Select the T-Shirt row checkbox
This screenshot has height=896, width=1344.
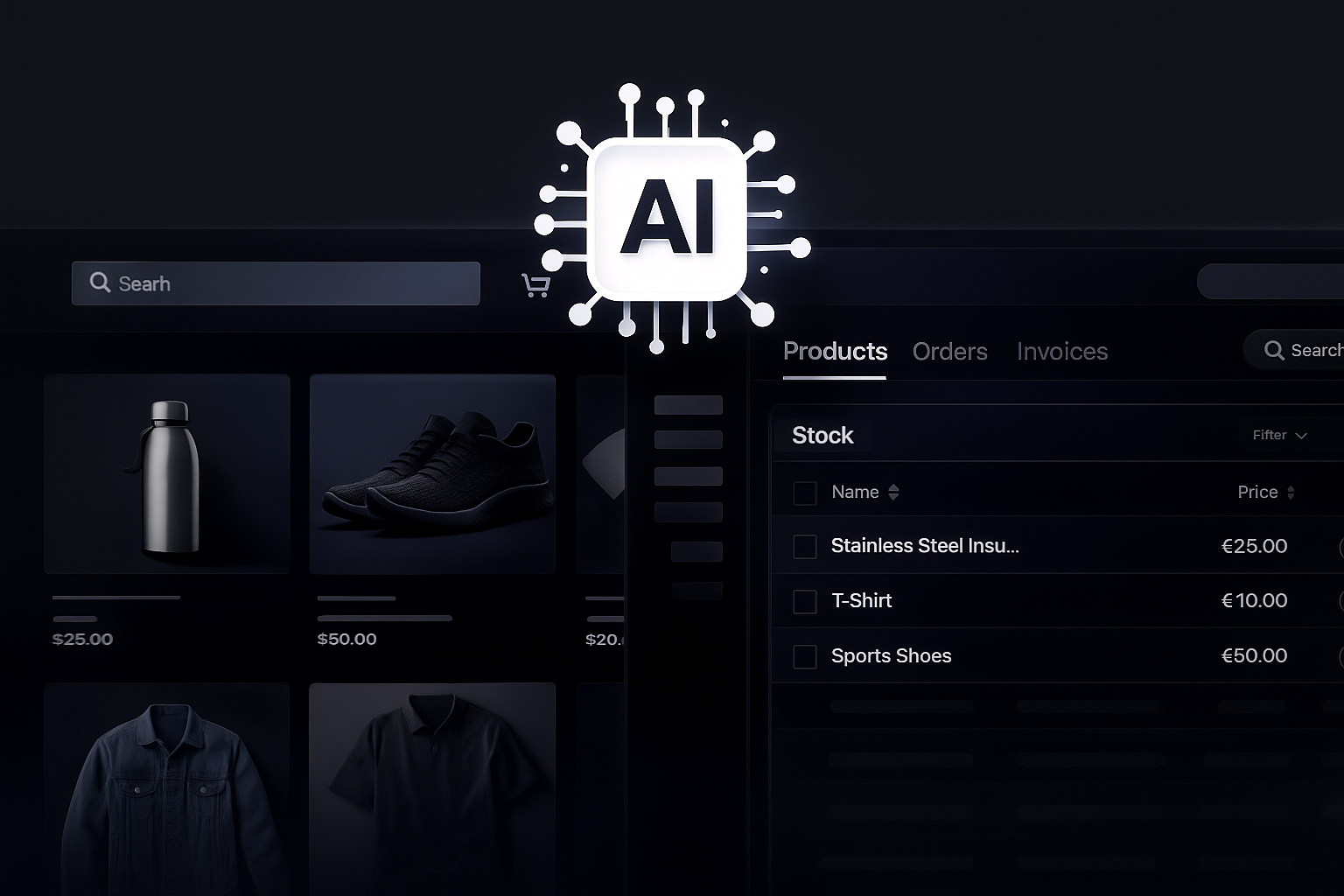pyautogui.click(x=804, y=601)
